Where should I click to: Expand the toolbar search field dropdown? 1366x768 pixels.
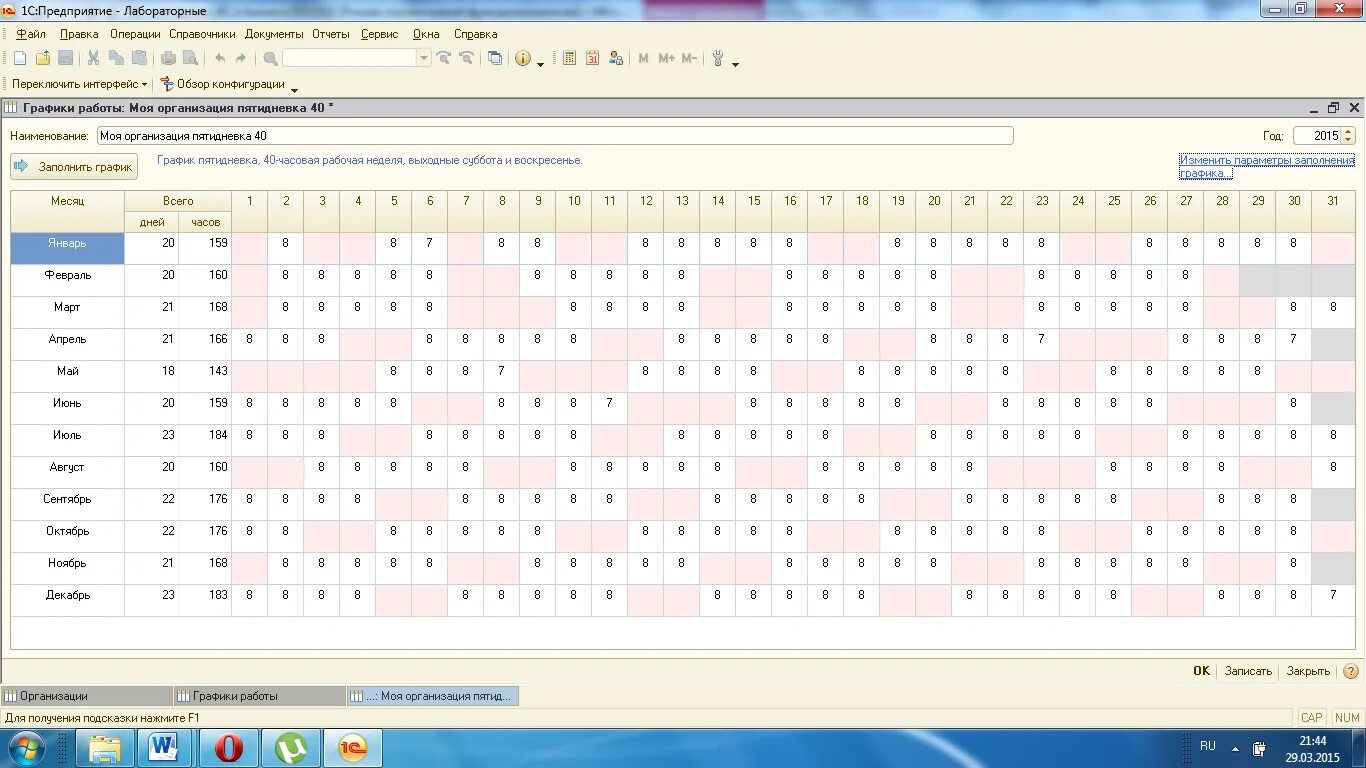[424, 58]
